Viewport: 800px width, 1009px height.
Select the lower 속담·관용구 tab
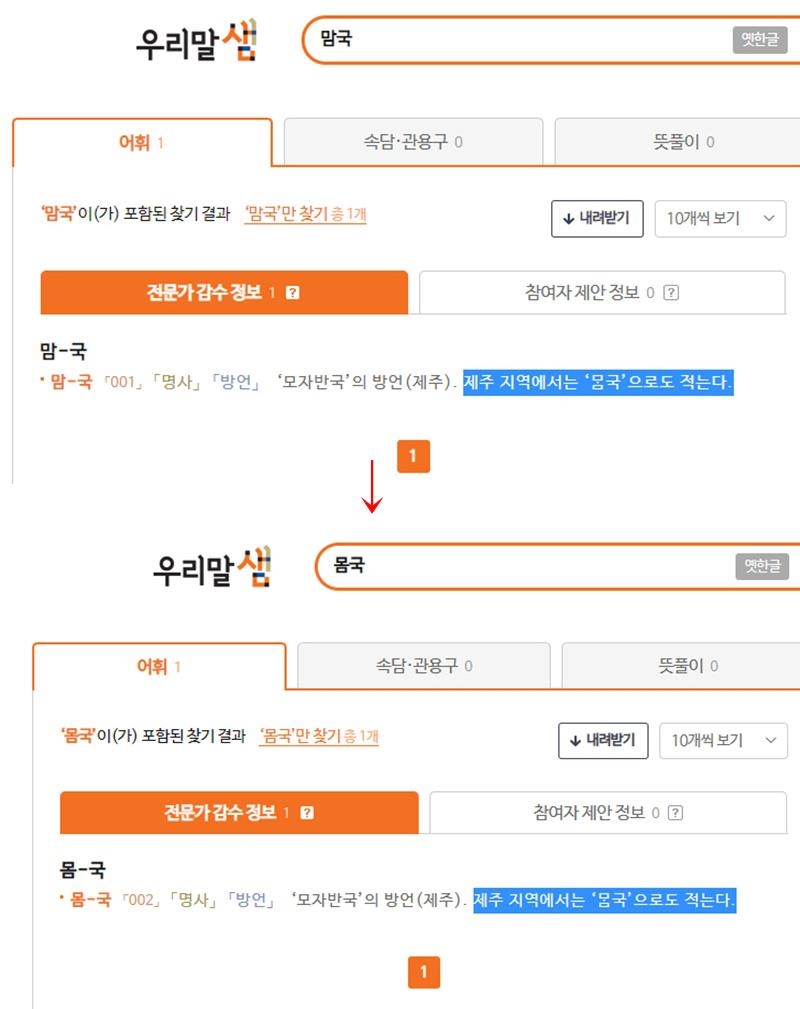(424, 666)
